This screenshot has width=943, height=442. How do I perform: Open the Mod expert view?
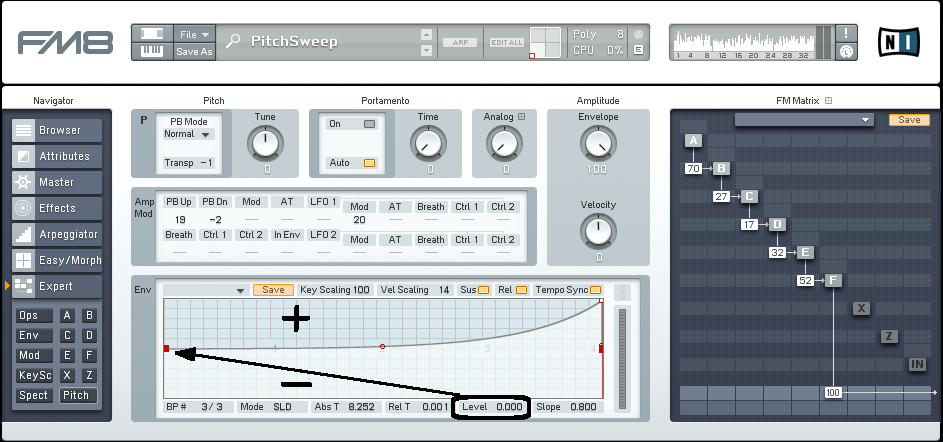pyautogui.click(x=34, y=355)
